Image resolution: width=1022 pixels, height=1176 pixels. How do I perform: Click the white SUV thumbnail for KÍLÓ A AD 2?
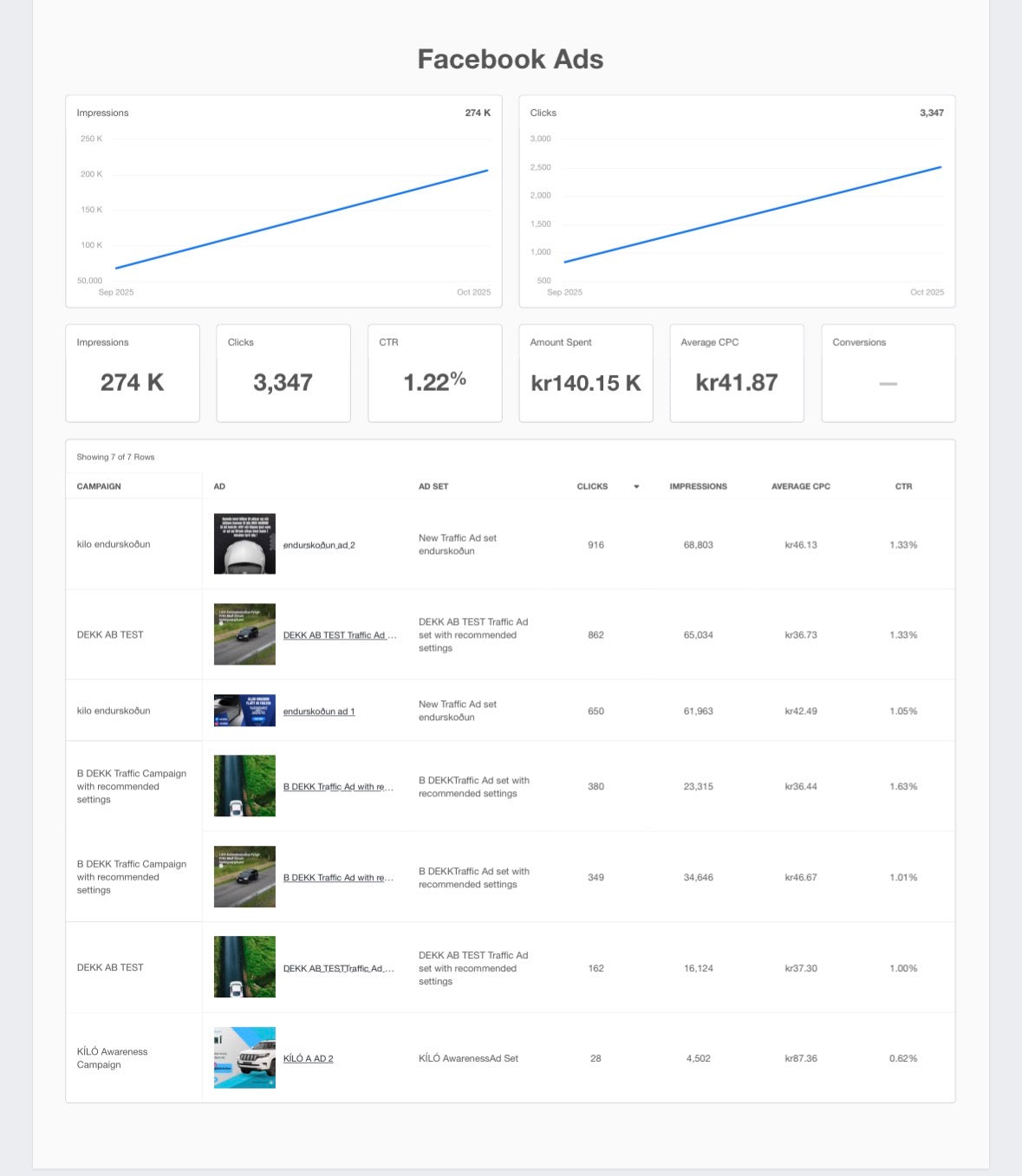[x=244, y=1057]
